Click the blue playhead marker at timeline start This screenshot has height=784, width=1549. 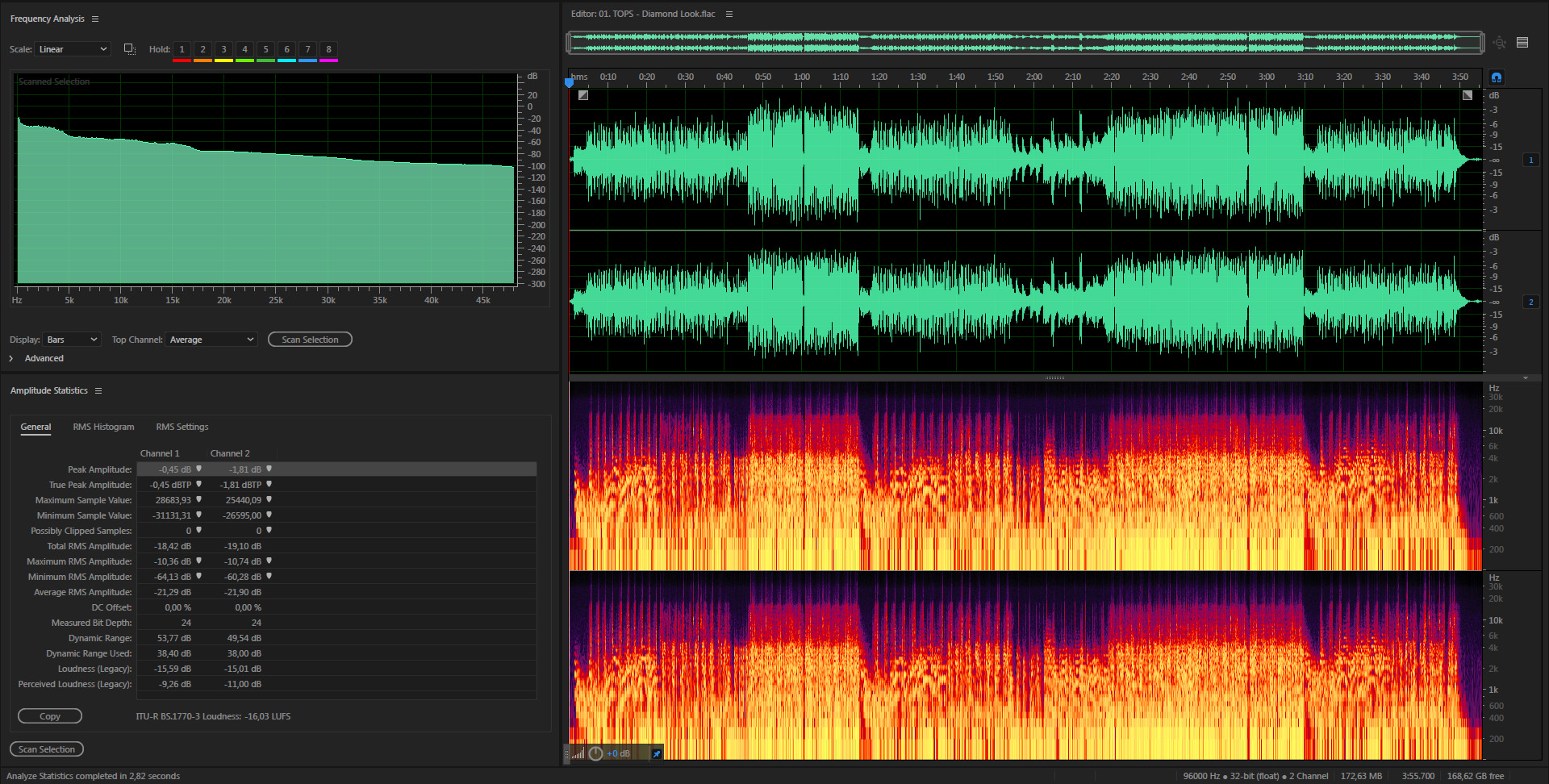[x=569, y=81]
